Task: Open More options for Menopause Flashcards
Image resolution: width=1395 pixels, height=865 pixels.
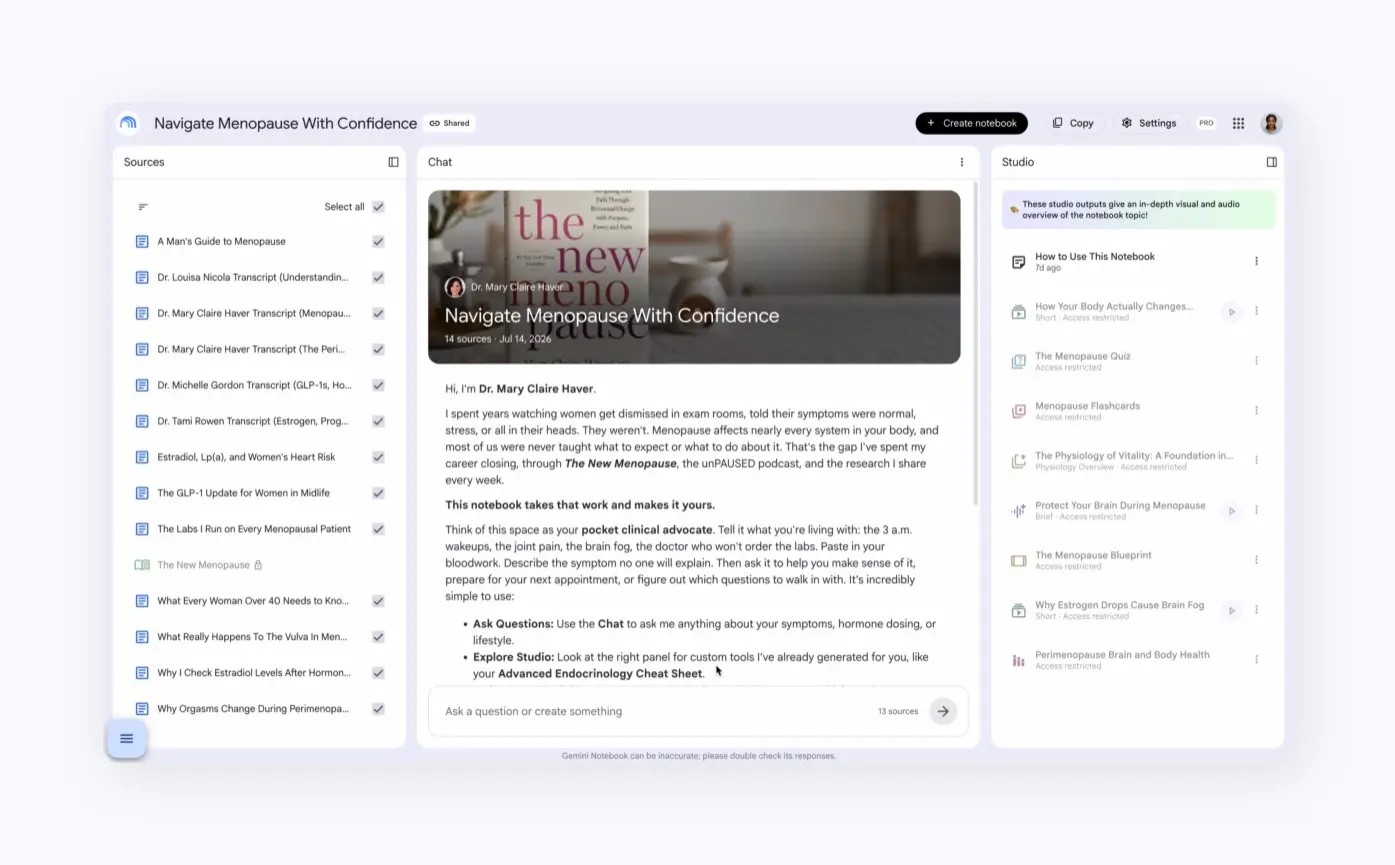Action: click(x=1256, y=411)
